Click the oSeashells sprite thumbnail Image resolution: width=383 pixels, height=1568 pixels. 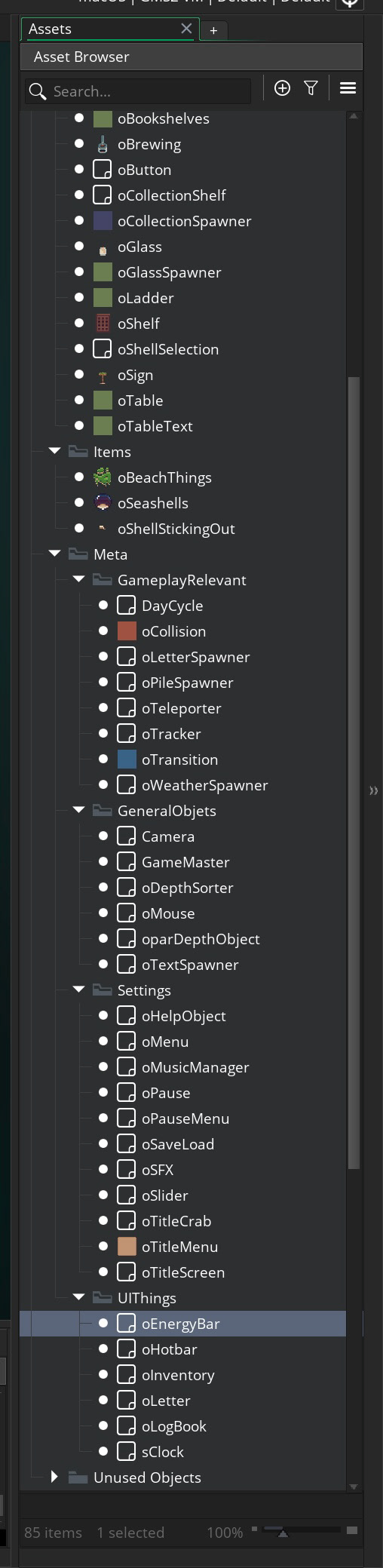click(103, 503)
